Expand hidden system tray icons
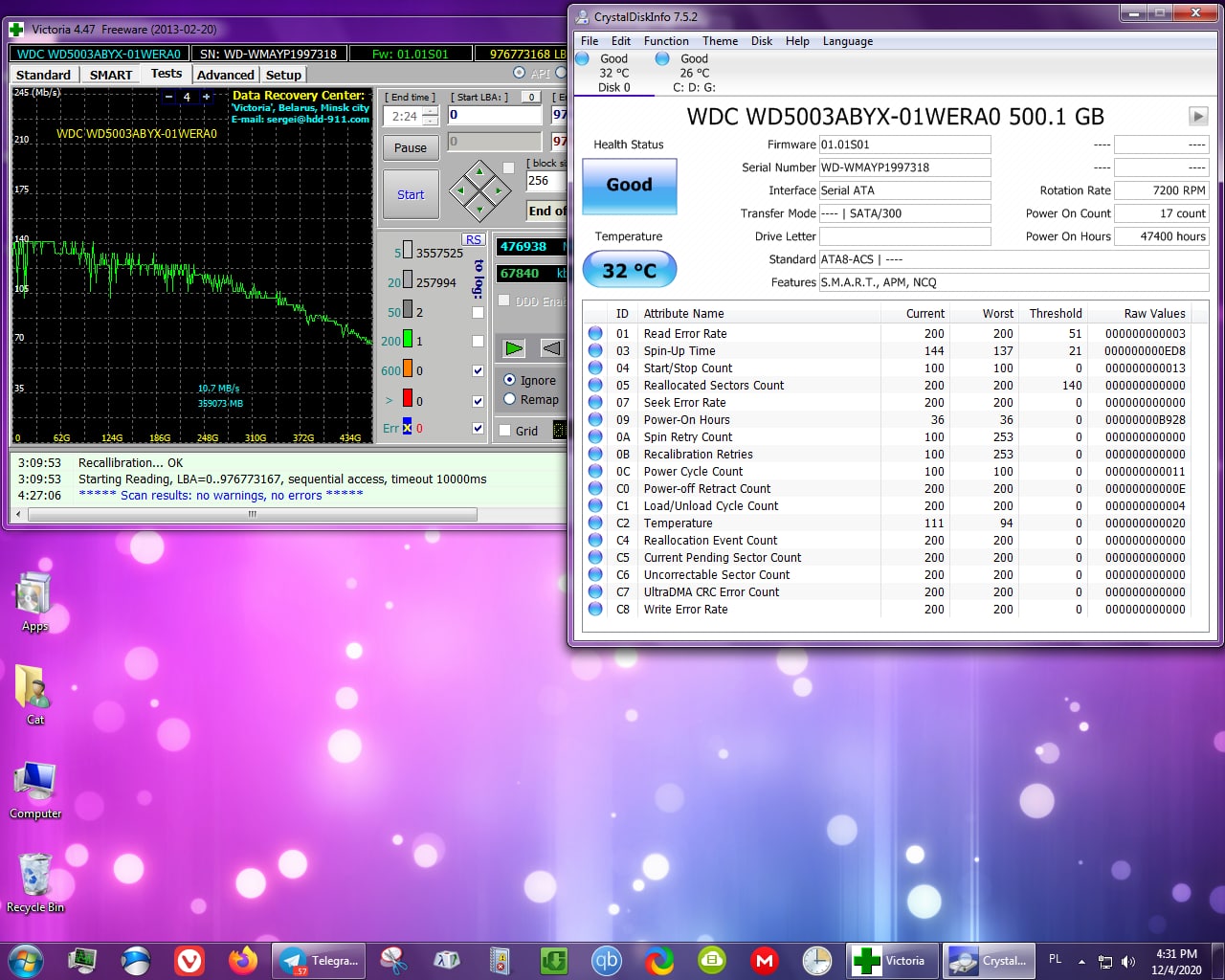The width and height of the screenshot is (1225, 980). click(1081, 961)
